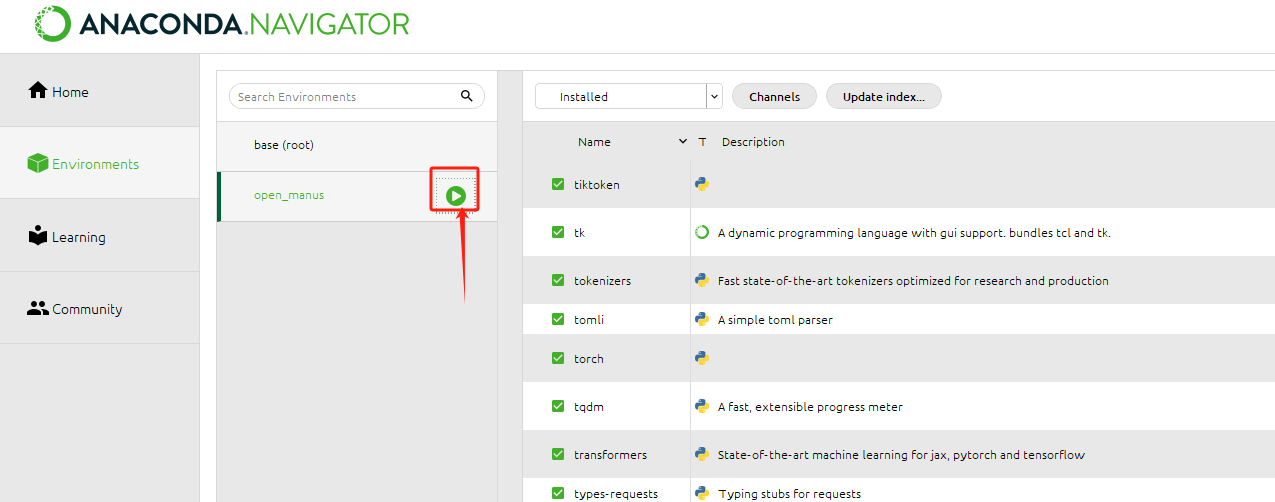Click the types-requests package name
Image resolution: width=1275 pixels, height=502 pixels.
click(615, 494)
